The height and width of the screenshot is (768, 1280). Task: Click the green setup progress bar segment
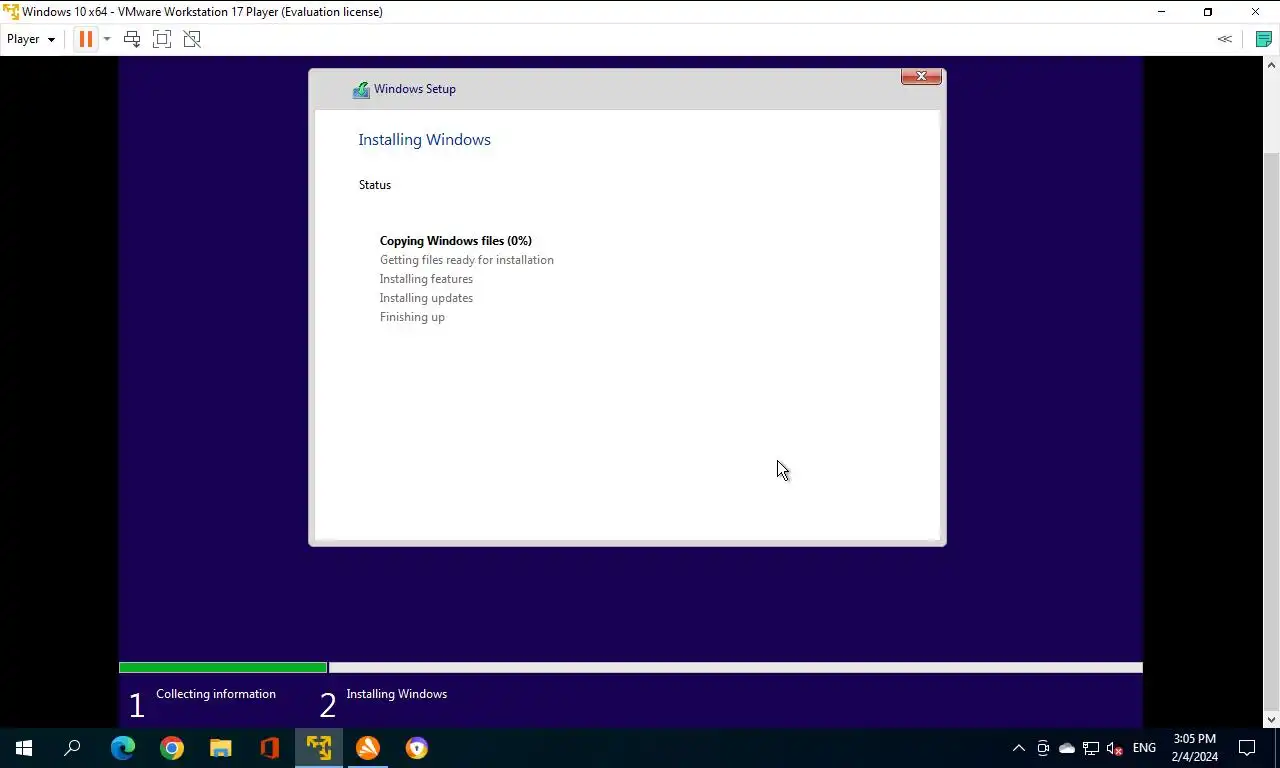pyautogui.click(x=223, y=667)
